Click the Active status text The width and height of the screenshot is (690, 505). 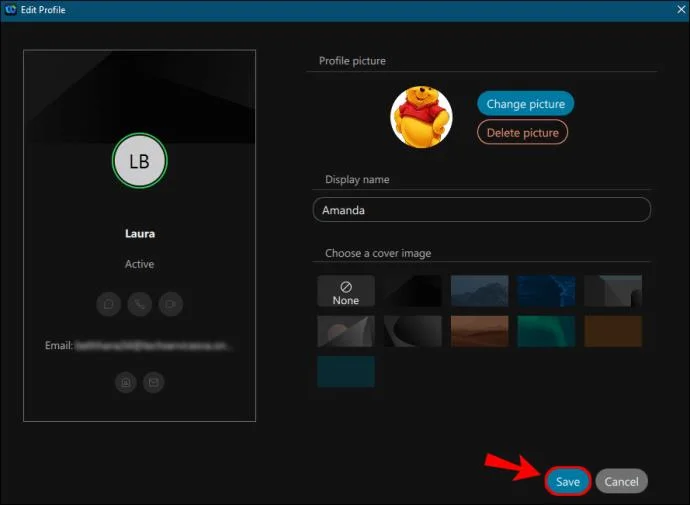tap(139, 264)
